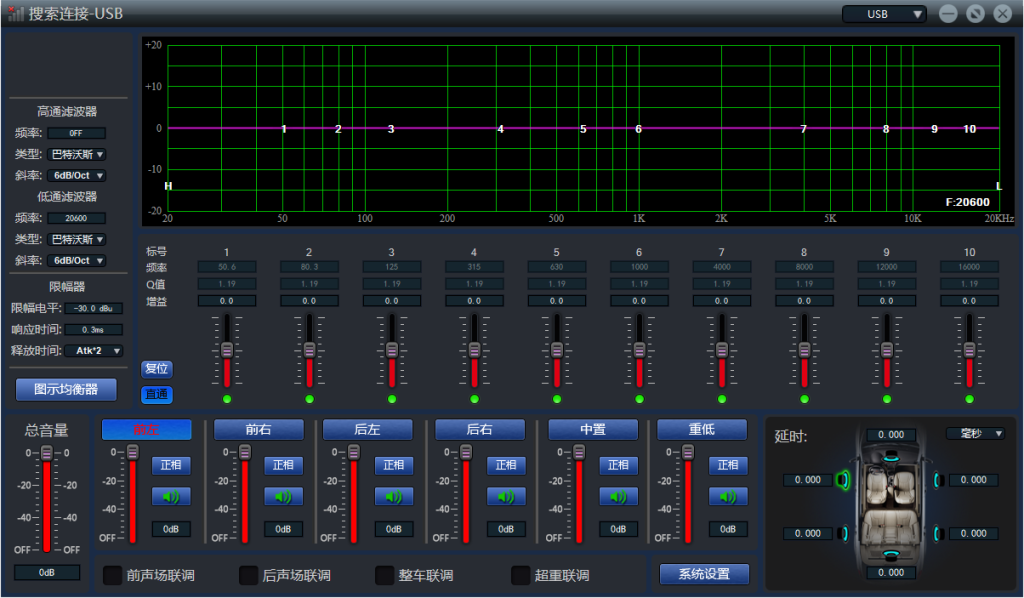Click the 中置 channel volume slider handle

point(579,452)
